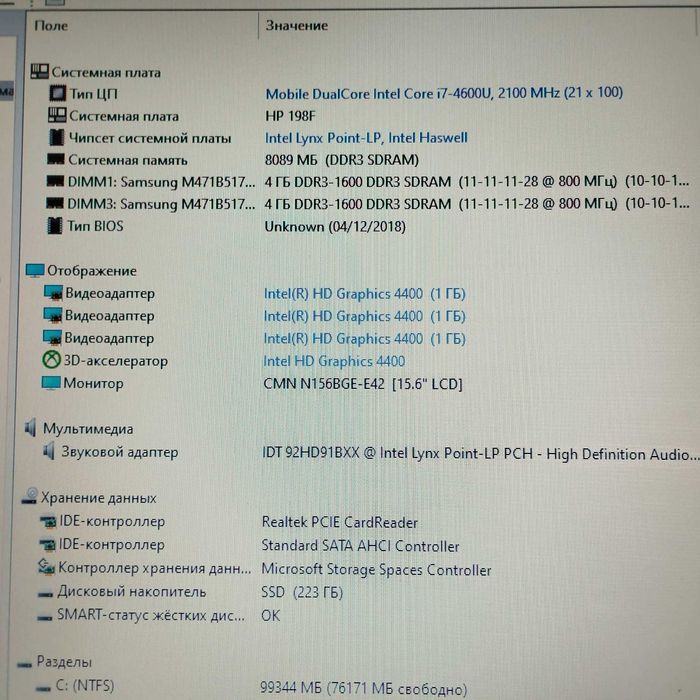Click the IDE-контроллер icon beside Realtek CardReader

[48, 521]
